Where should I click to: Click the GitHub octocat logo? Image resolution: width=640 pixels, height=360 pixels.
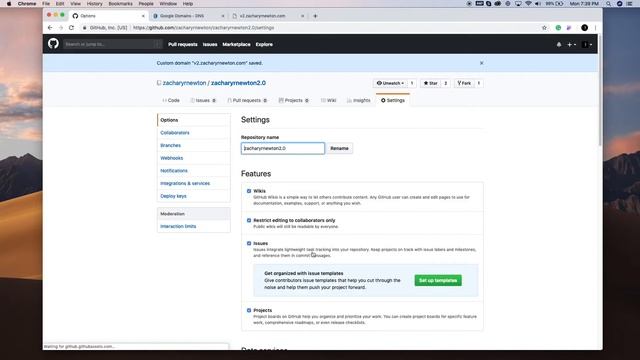53,44
